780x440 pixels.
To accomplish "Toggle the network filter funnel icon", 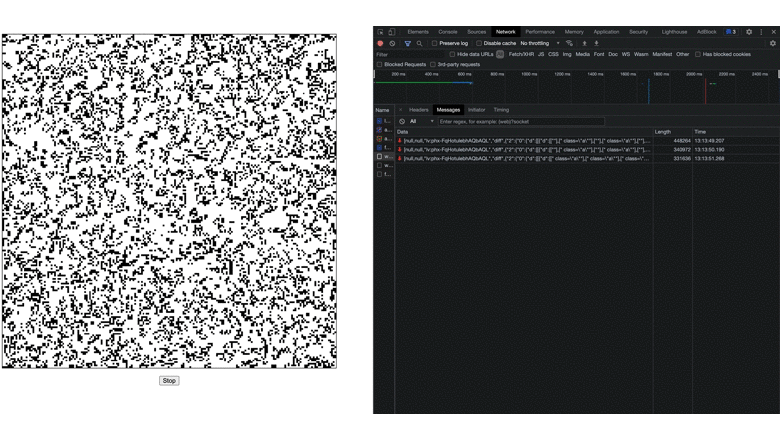I will (x=407, y=44).
